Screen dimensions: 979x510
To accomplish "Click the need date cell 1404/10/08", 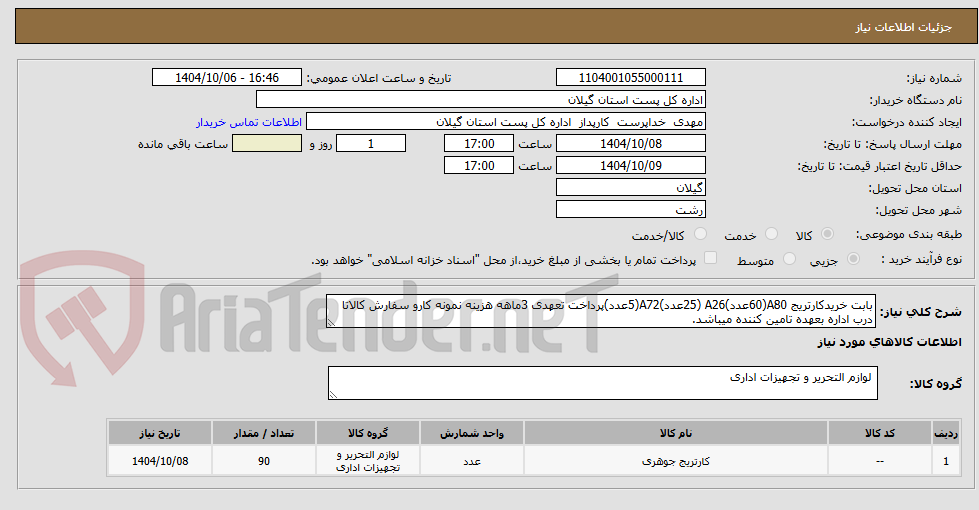I will (x=160, y=461).
